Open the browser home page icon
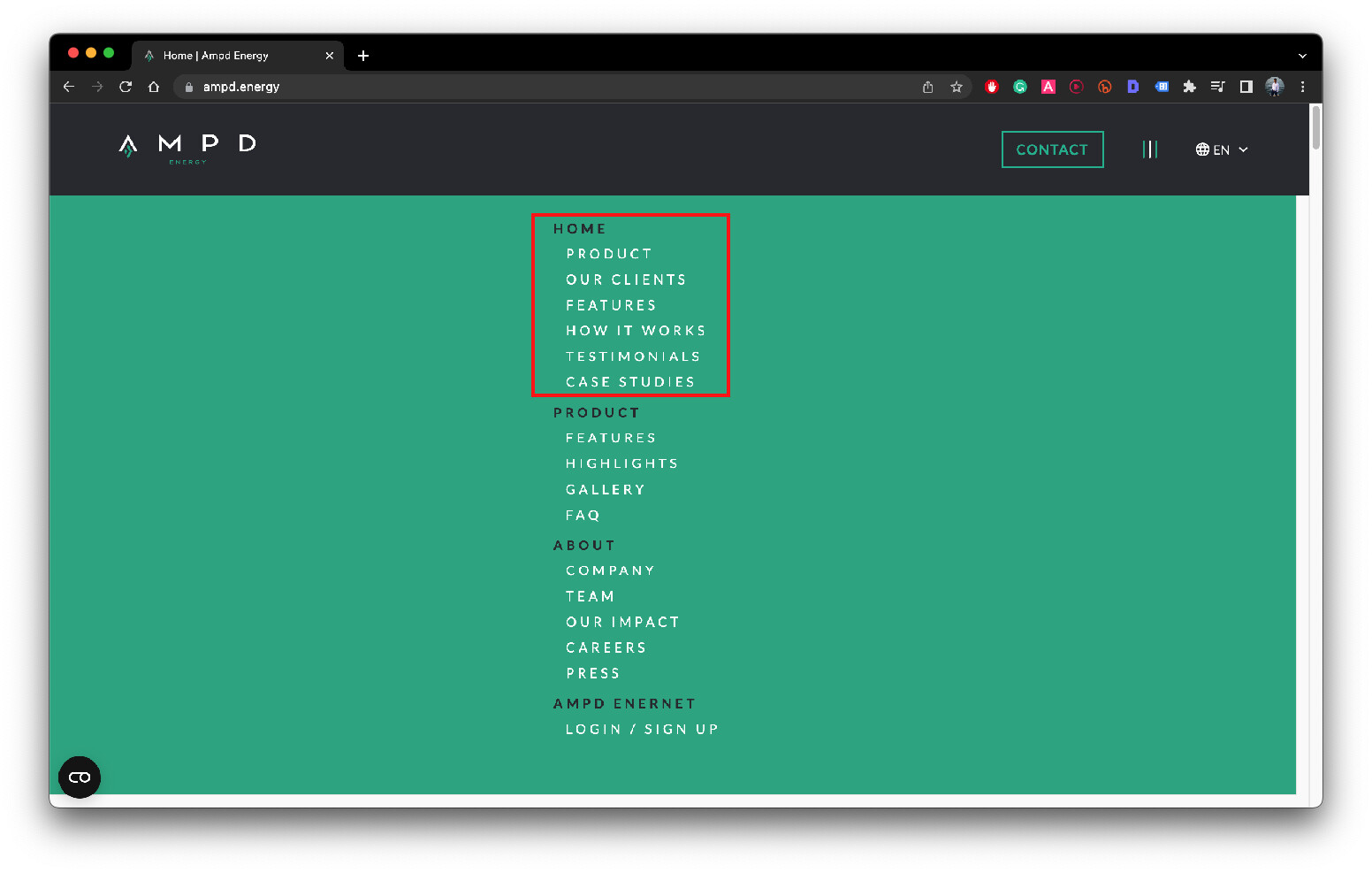1372x873 pixels. pyautogui.click(x=154, y=87)
